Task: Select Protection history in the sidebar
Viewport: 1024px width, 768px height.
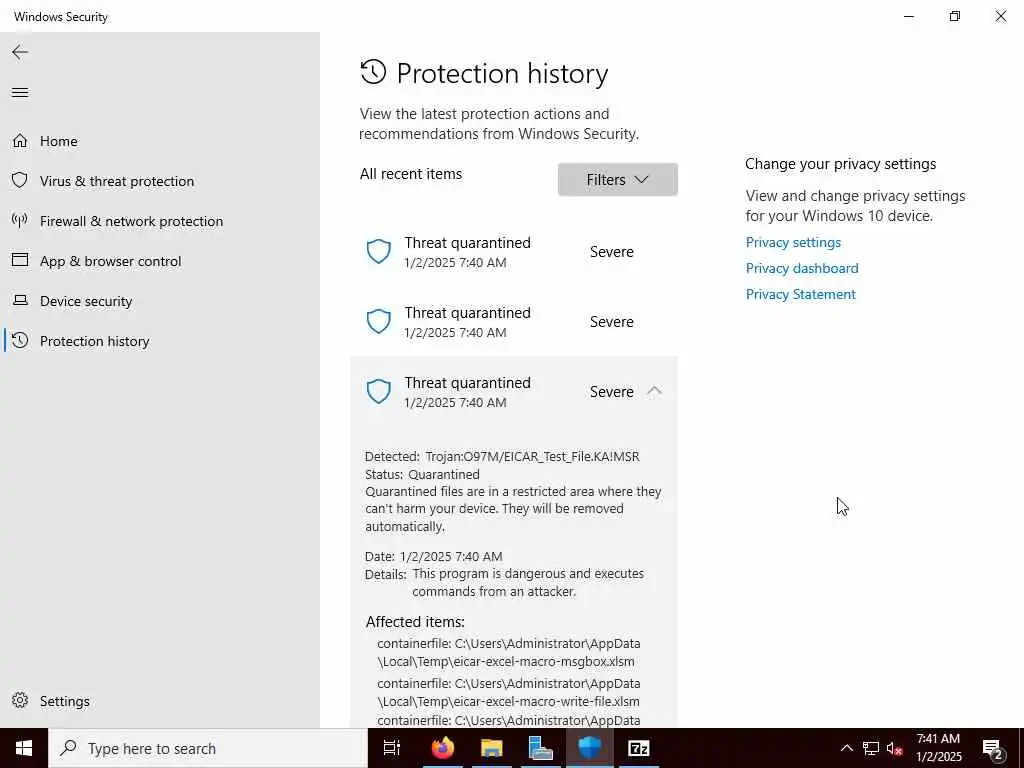Action: tap(95, 341)
